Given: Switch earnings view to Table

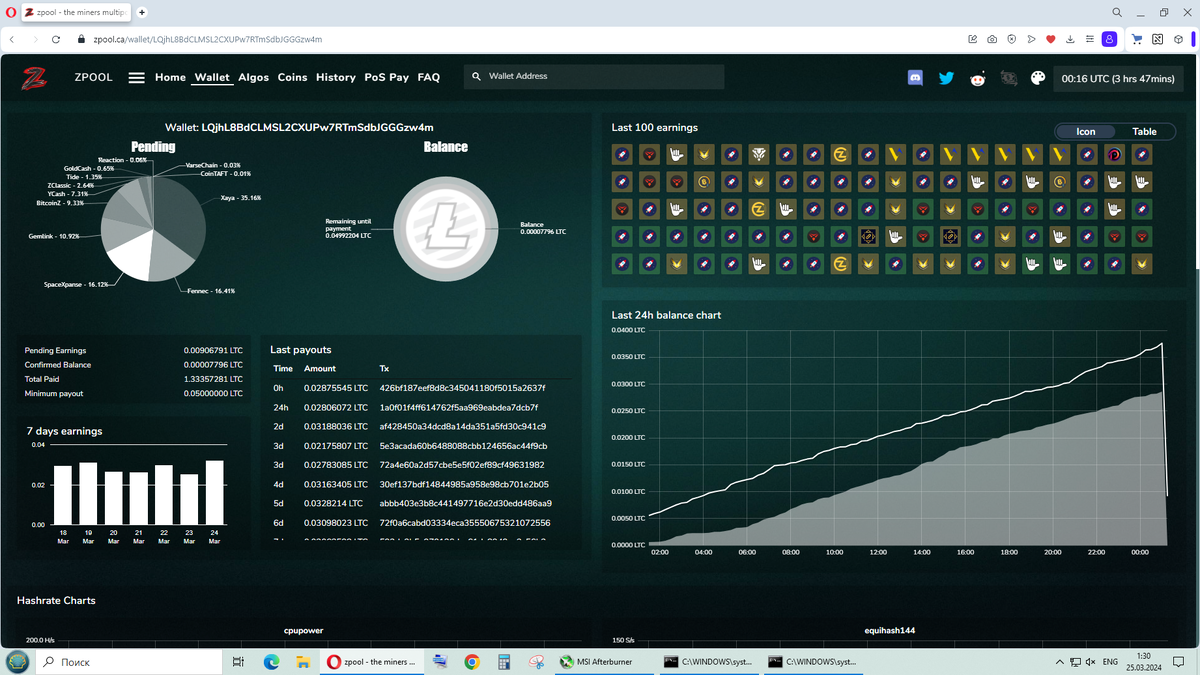Looking at the screenshot, I should (x=1144, y=131).
